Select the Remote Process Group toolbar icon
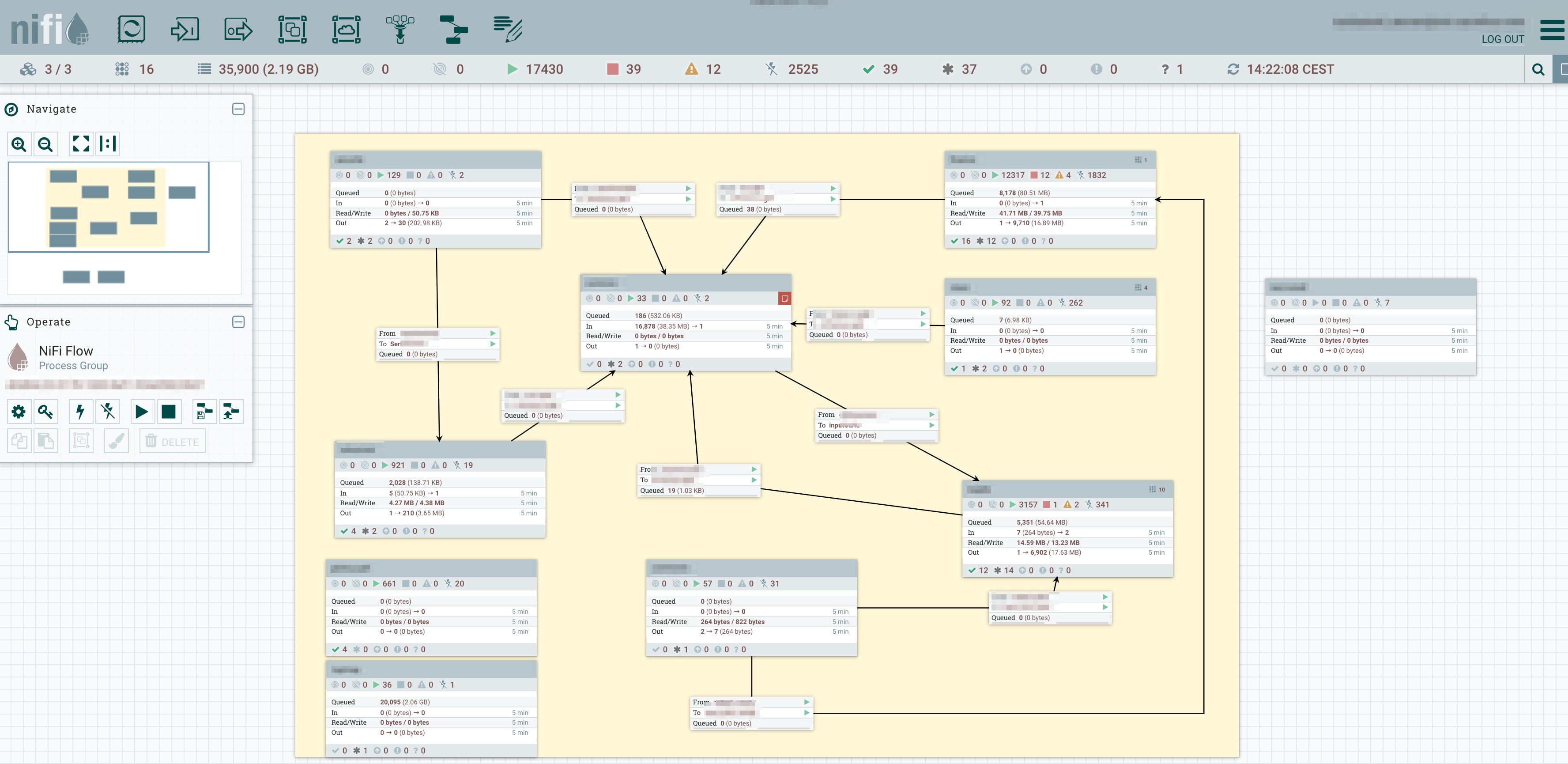1568x764 pixels. click(347, 29)
